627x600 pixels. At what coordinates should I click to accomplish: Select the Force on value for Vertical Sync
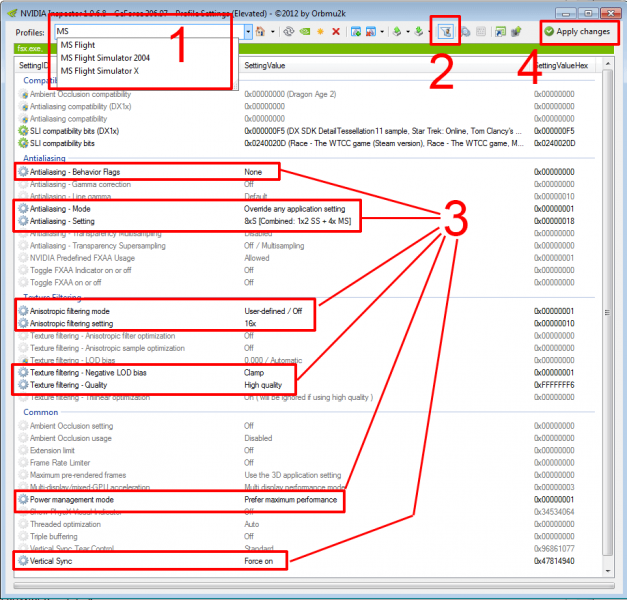(x=258, y=561)
